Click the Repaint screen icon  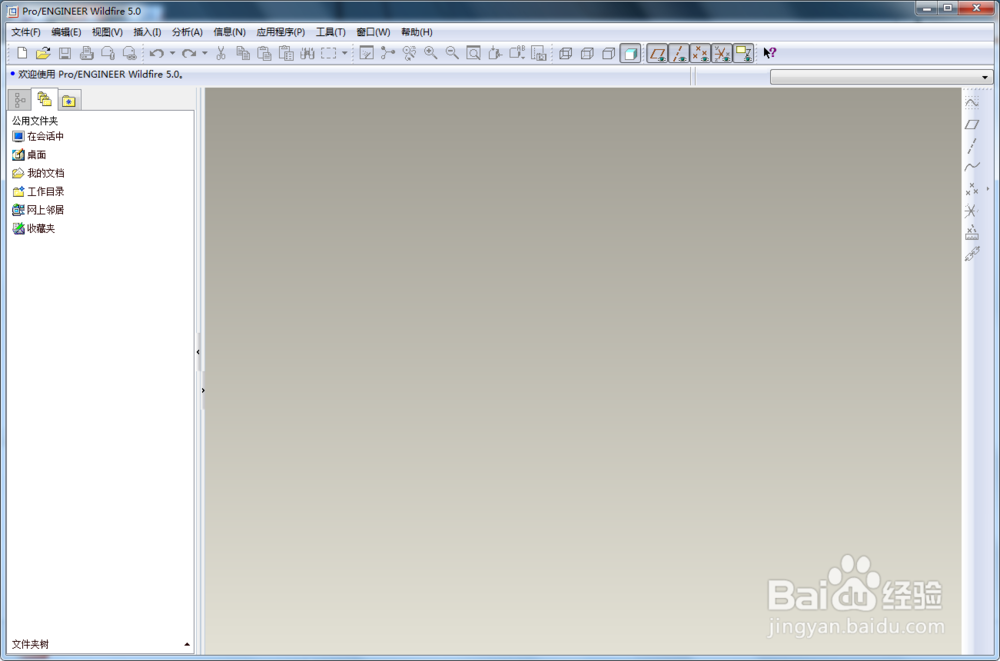367,54
